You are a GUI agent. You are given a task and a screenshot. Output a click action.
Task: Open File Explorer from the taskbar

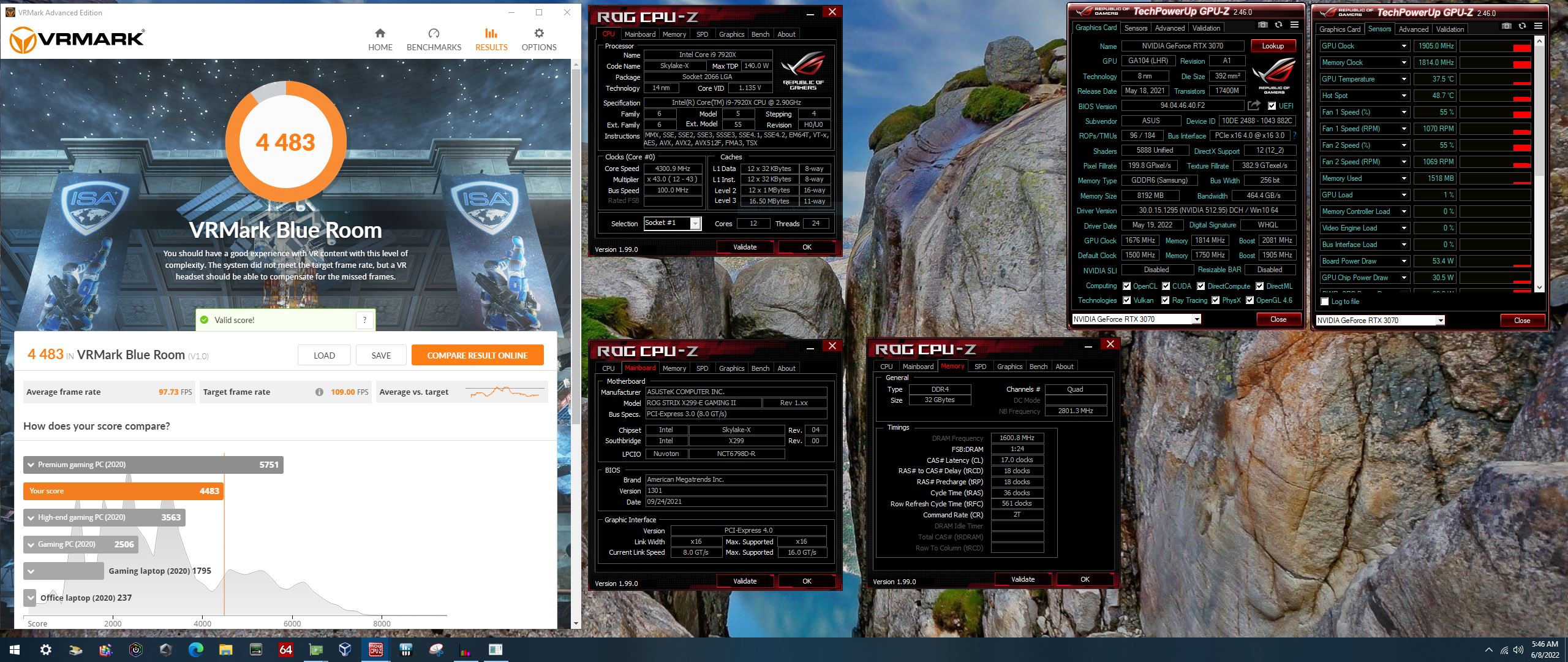coord(226,650)
